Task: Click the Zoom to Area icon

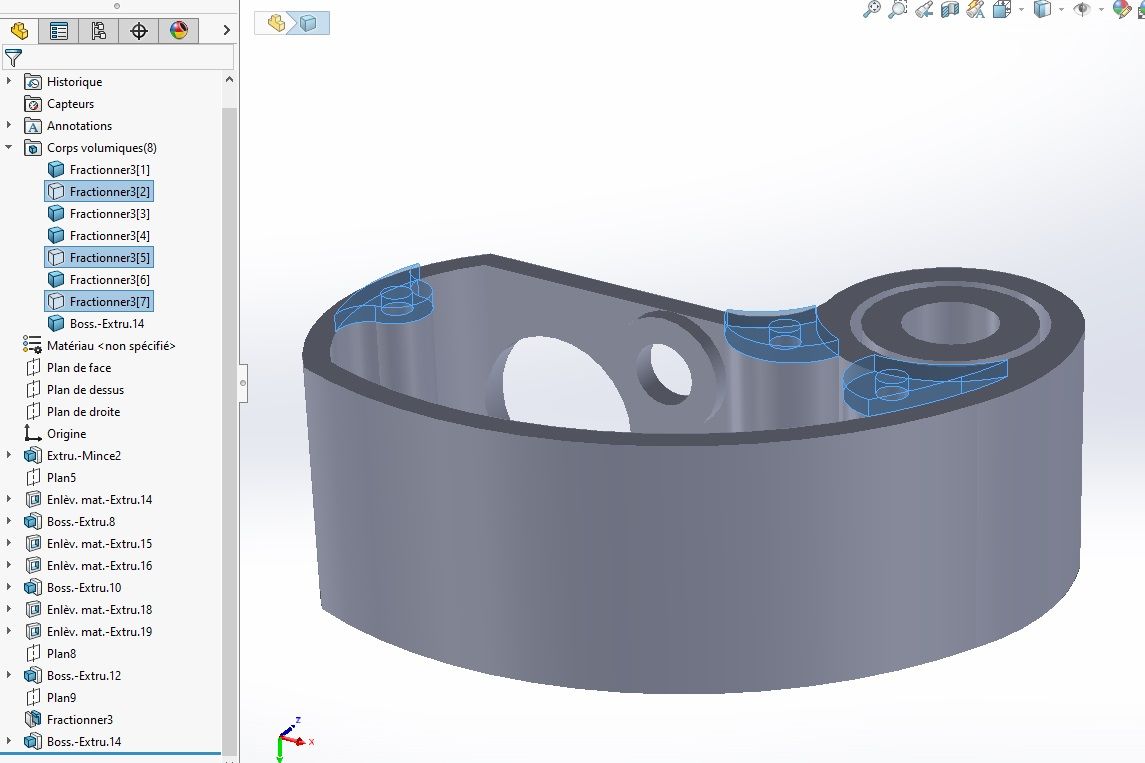Action: pyautogui.click(x=898, y=9)
